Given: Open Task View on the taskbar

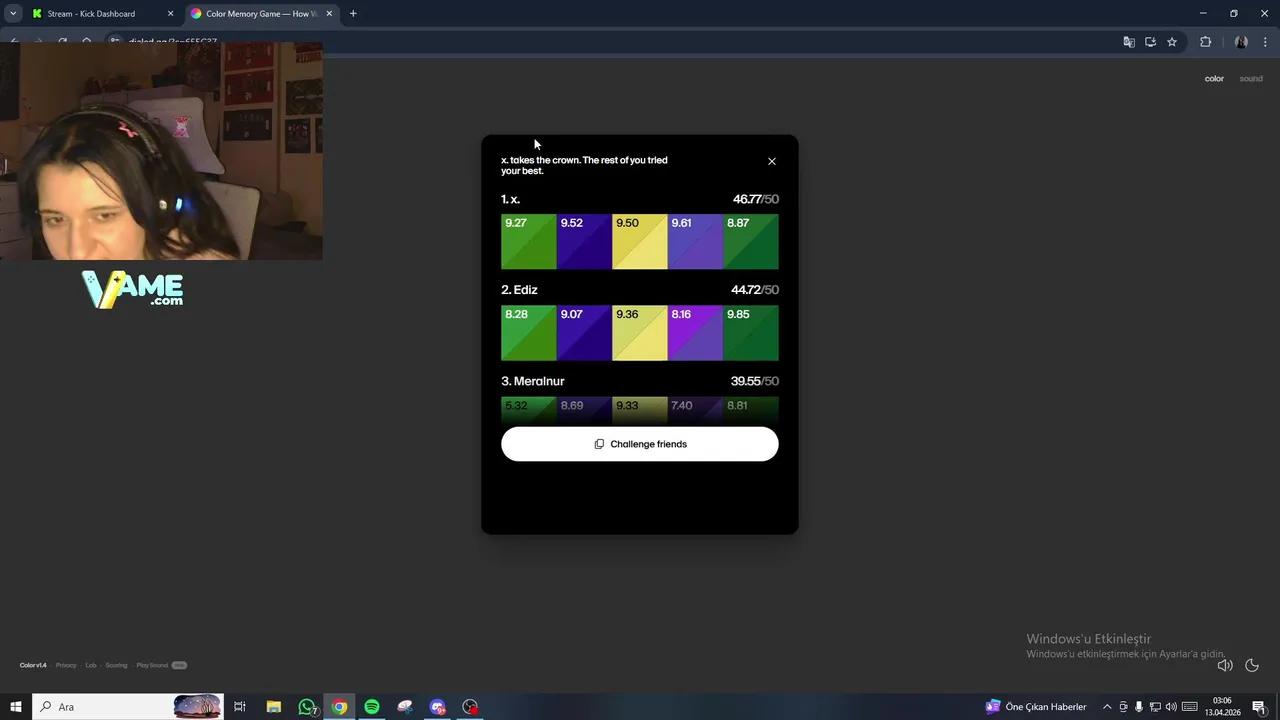Looking at the screenshot, I should coord(240,707).
